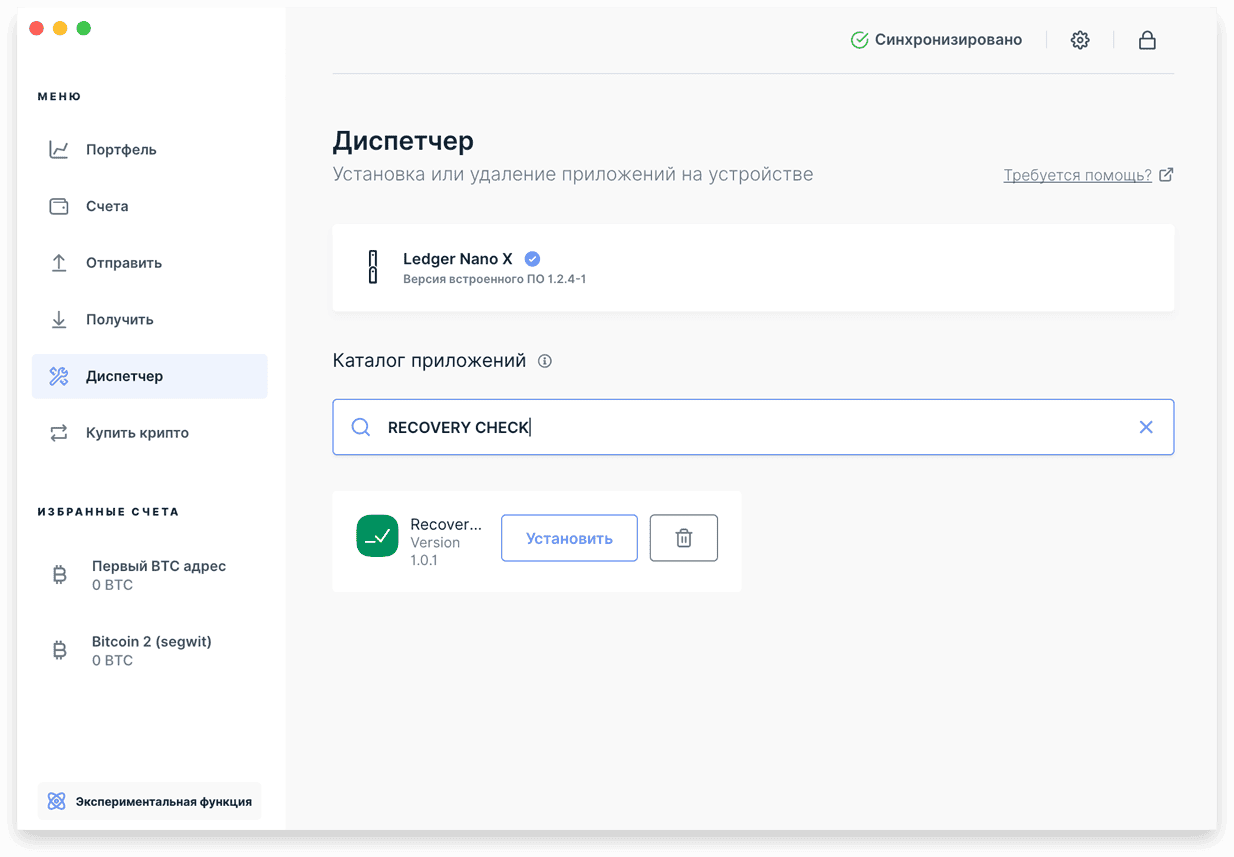Click the Version 1.0.1 label

pos(435,551)
